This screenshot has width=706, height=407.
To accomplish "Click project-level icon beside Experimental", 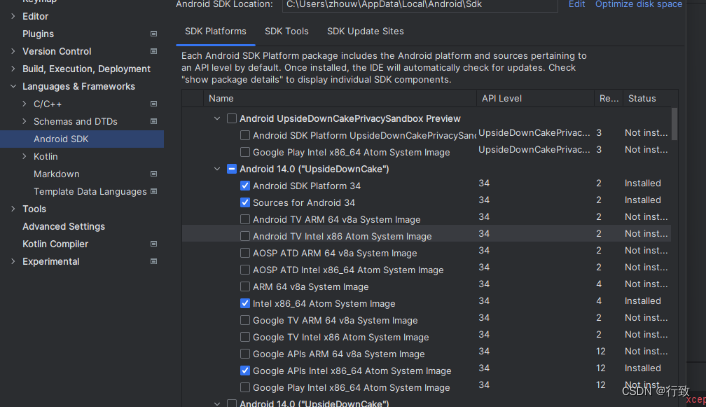I will click(x=154, y=262).
